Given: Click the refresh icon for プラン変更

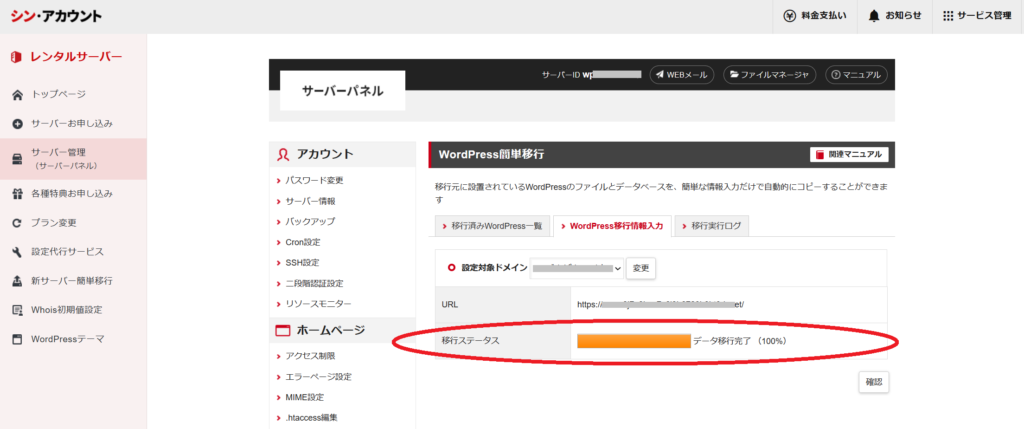Looking at the screenshot, I should [x=17, y=223].
